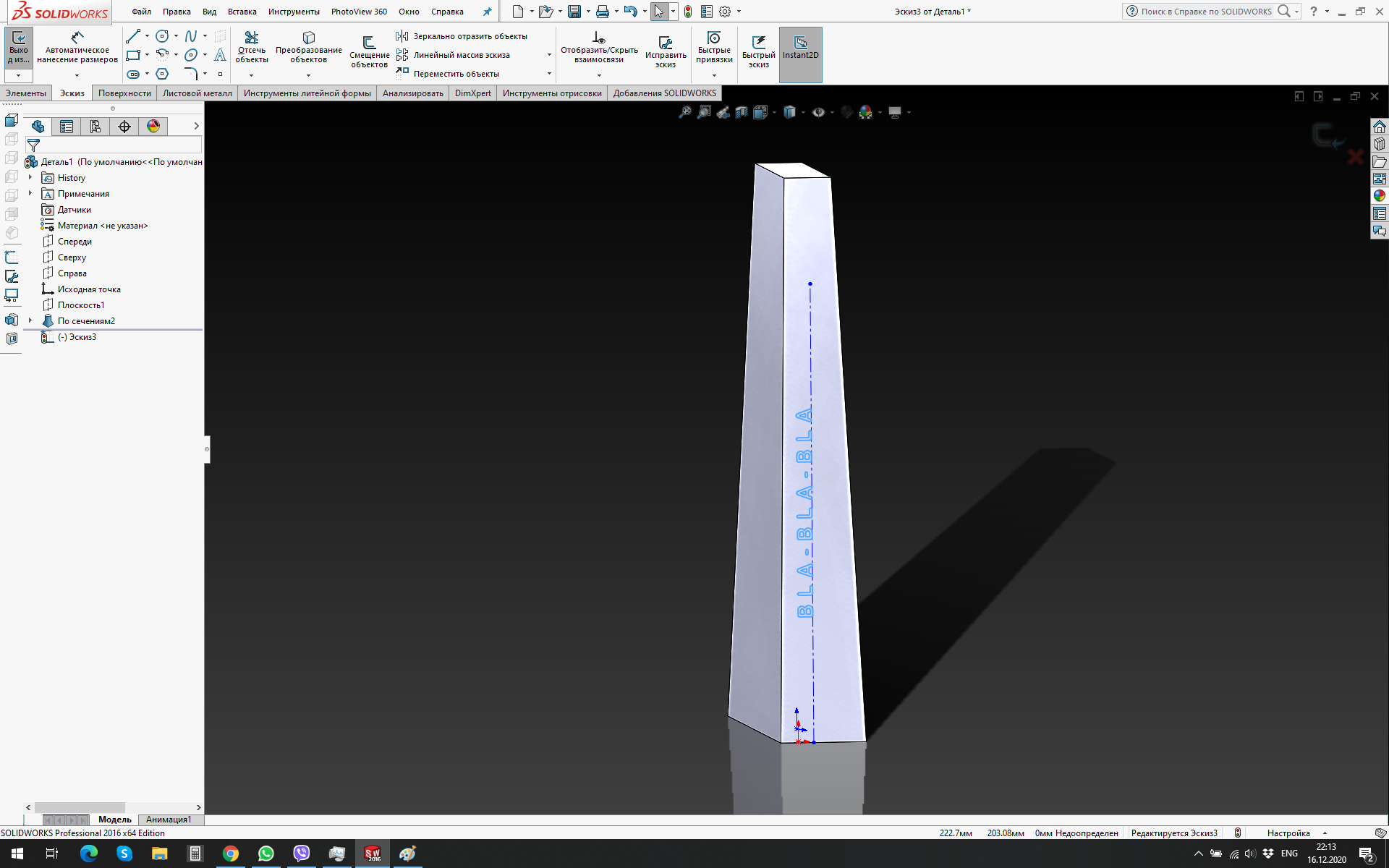The height and width of the screenshot is (868, 1389).
Task: Click the Polygon sketch tool
Action: click(x=162, y=74)
